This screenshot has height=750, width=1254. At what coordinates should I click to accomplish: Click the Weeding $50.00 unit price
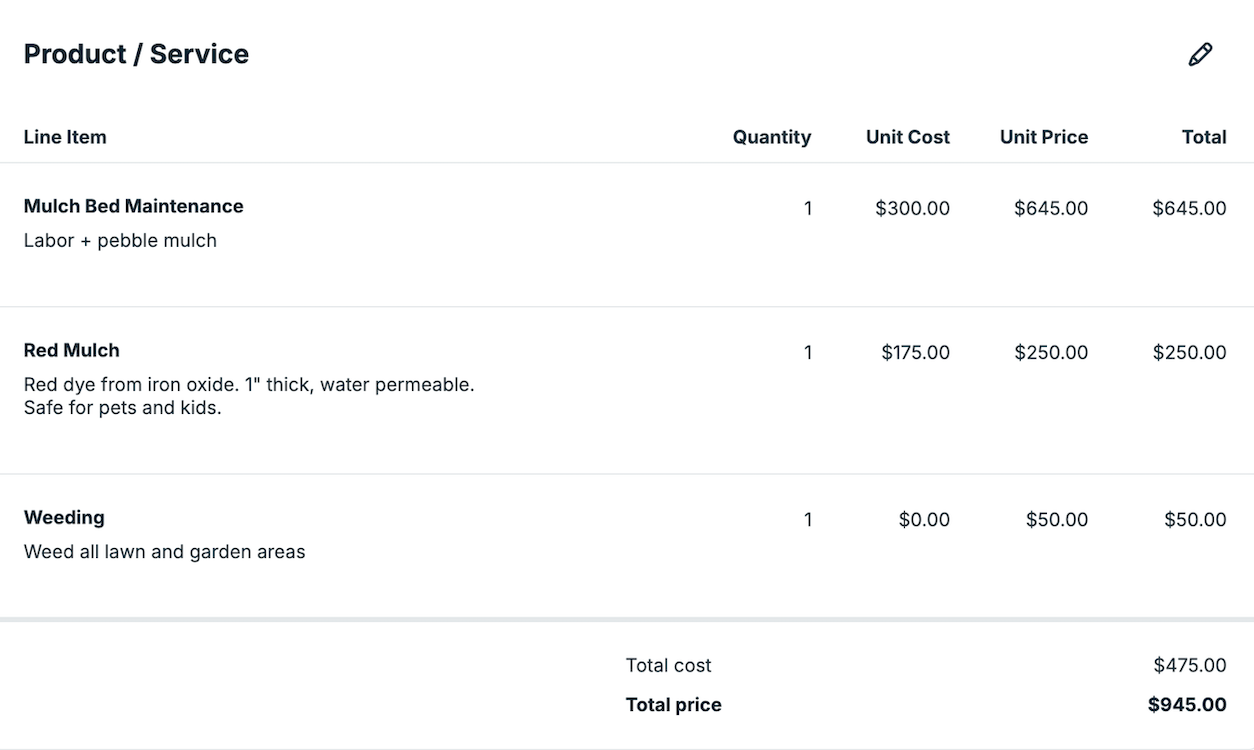pos(1056,519)
